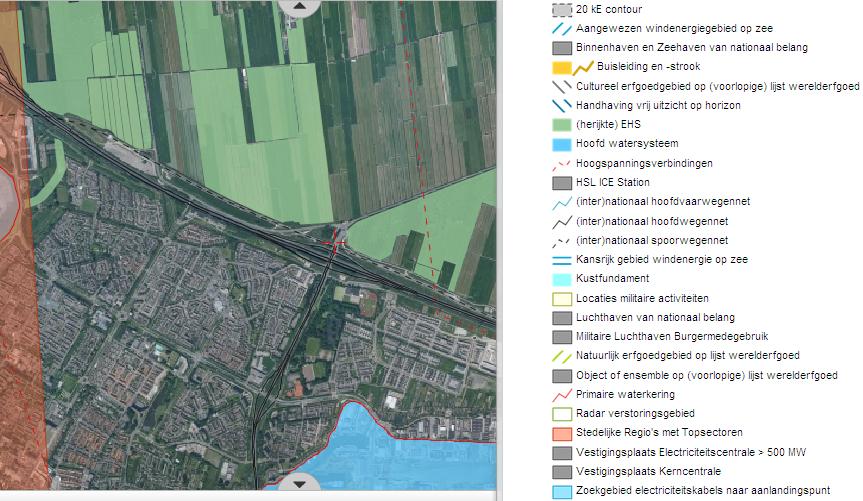
Task: Click Natuurlijk erfgoedgebied op lijst werelderfgoed icon
Action: tap(562, 356)
